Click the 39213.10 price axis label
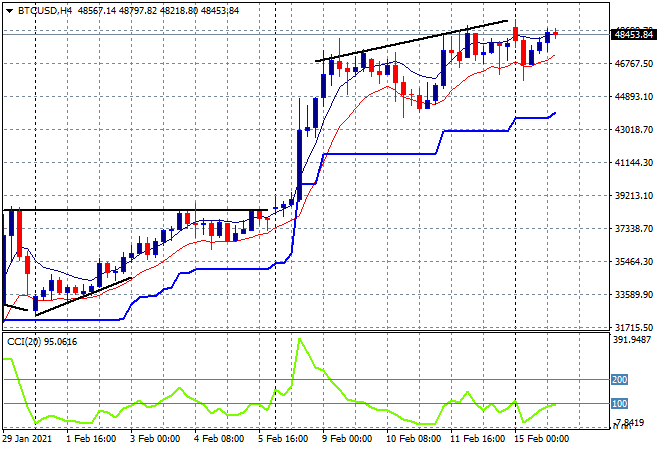Screen dimensions: 660x450 pyautogui.click(x=634, y=196)
